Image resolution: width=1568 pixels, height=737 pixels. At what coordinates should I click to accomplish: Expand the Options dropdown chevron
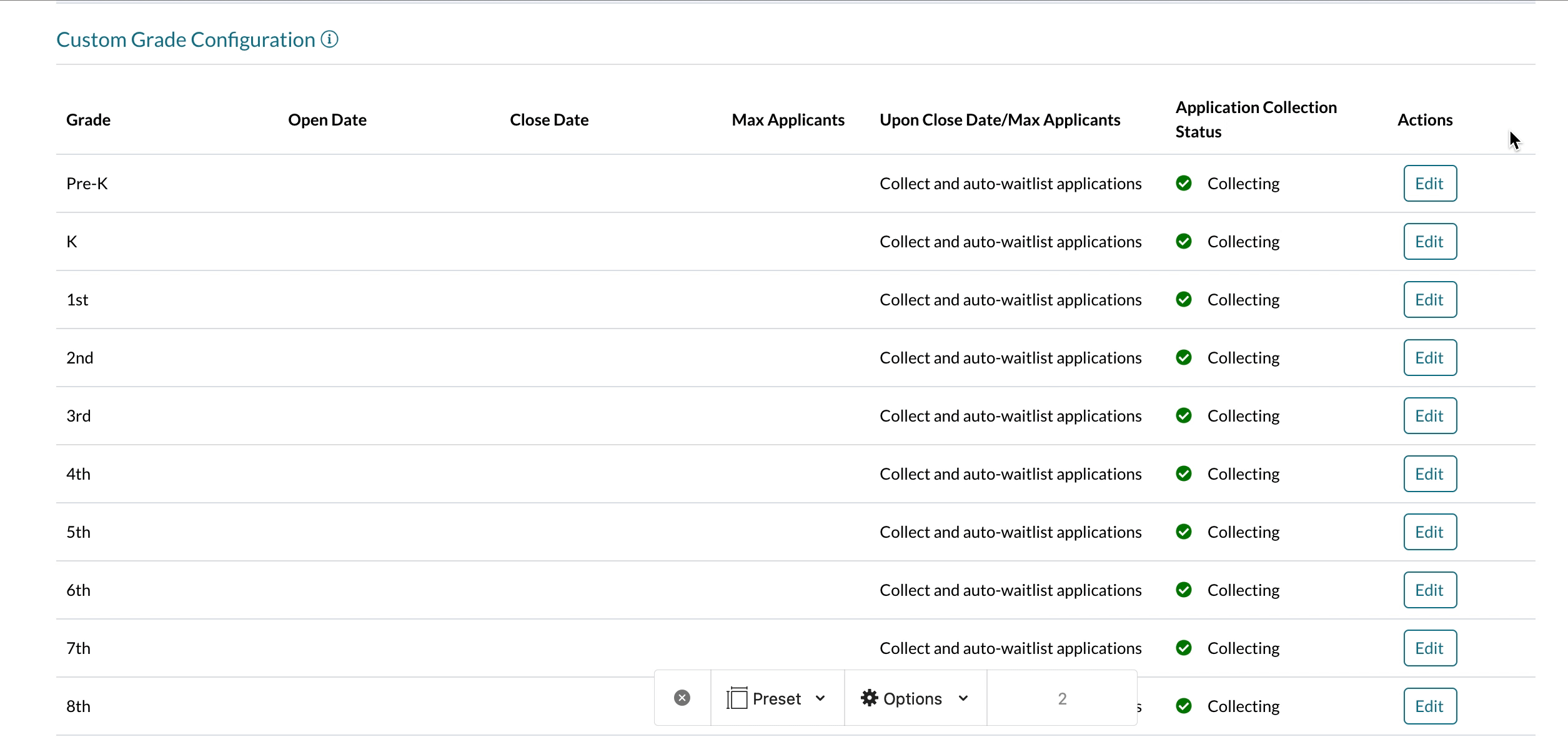tap(963, 698)
